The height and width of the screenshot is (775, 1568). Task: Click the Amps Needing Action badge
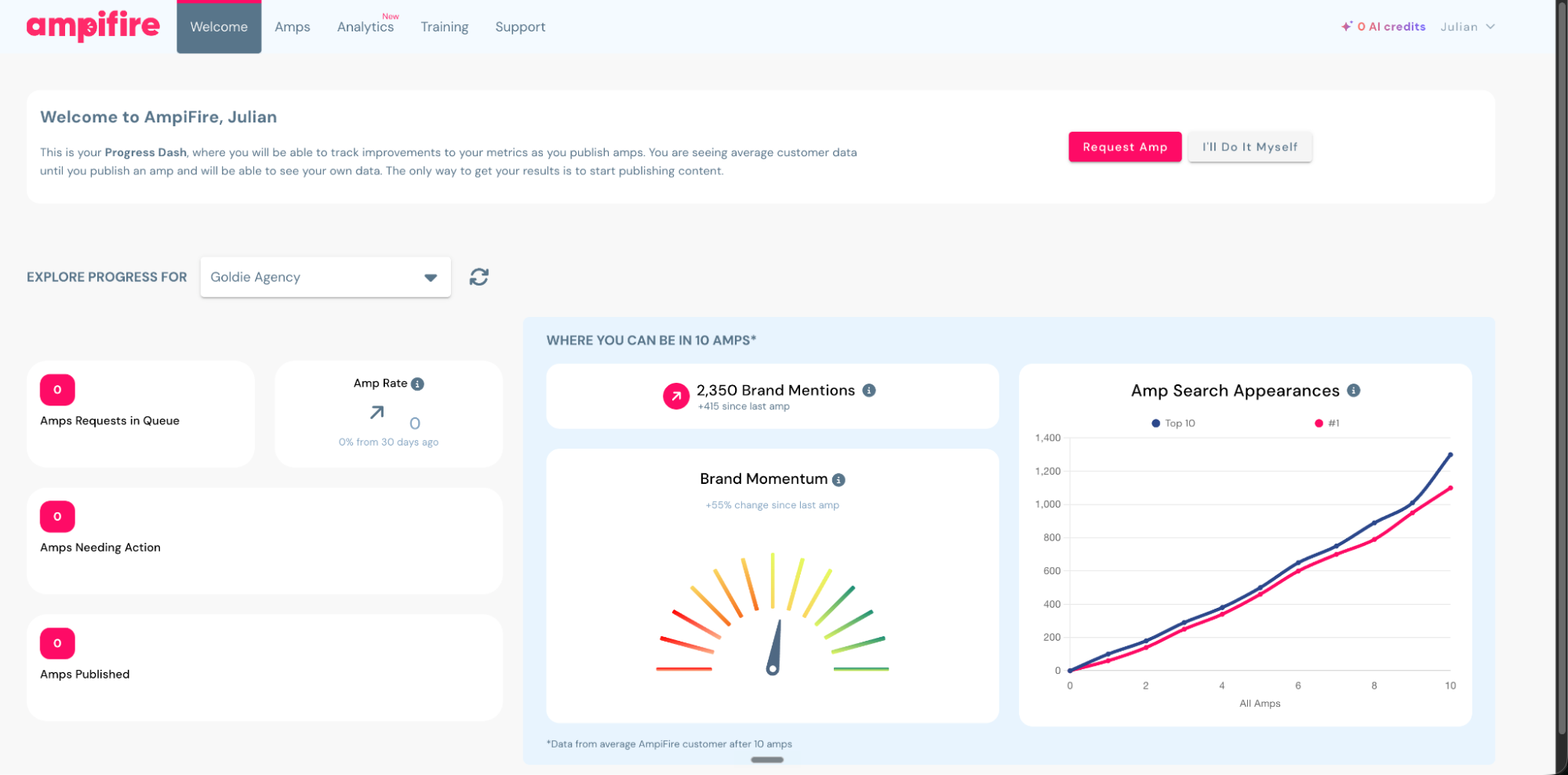click(57, 517)
